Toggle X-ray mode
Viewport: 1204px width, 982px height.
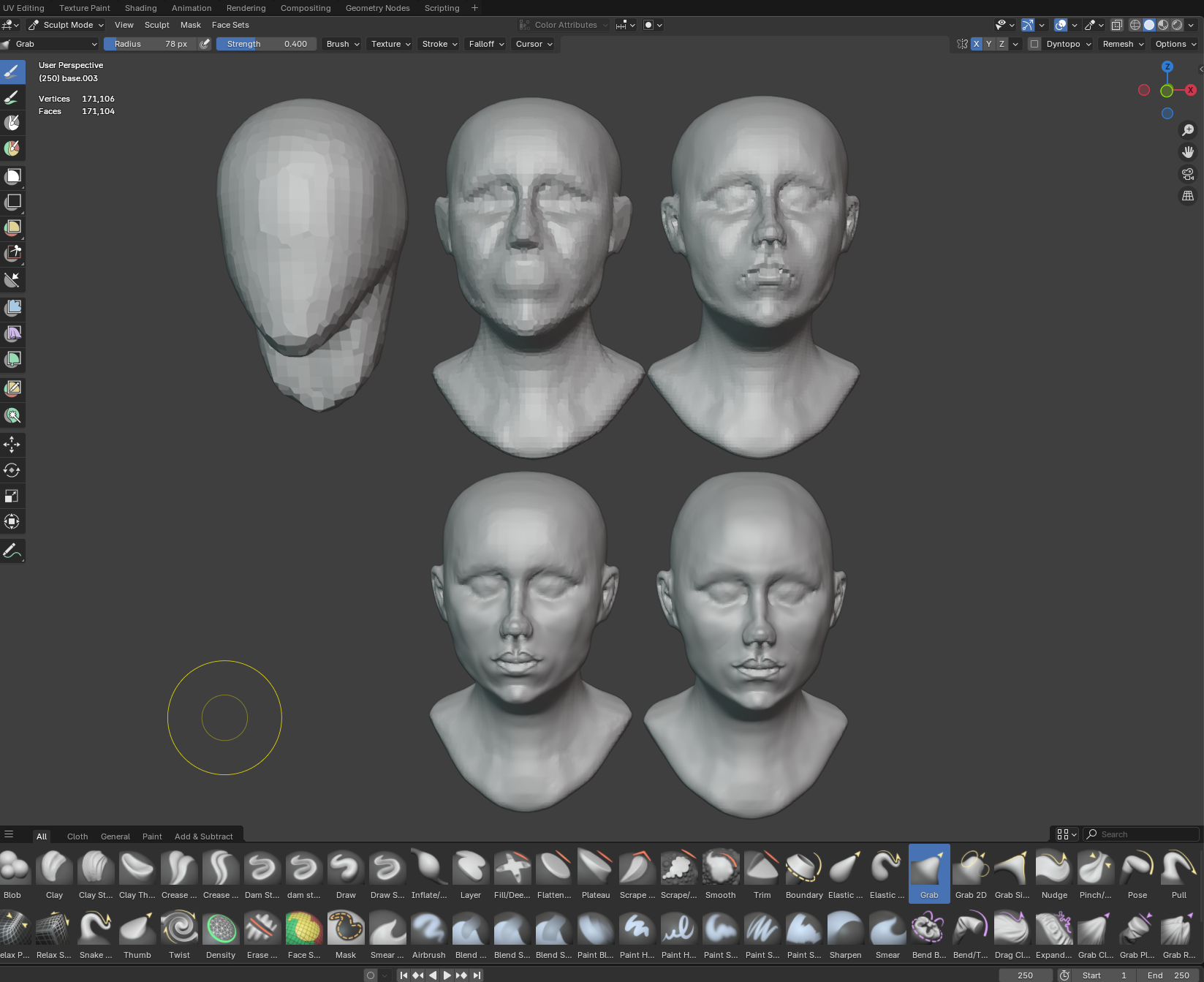[x=1116, y=25]
